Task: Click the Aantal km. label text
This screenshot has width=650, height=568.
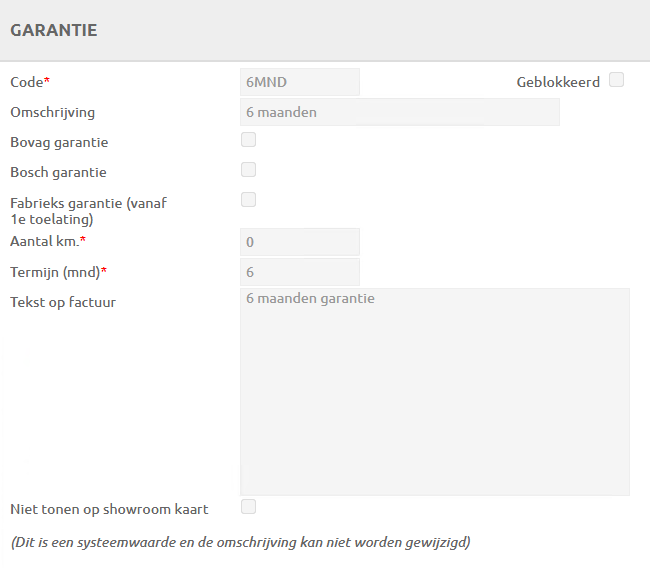Action: coord(45,242)
